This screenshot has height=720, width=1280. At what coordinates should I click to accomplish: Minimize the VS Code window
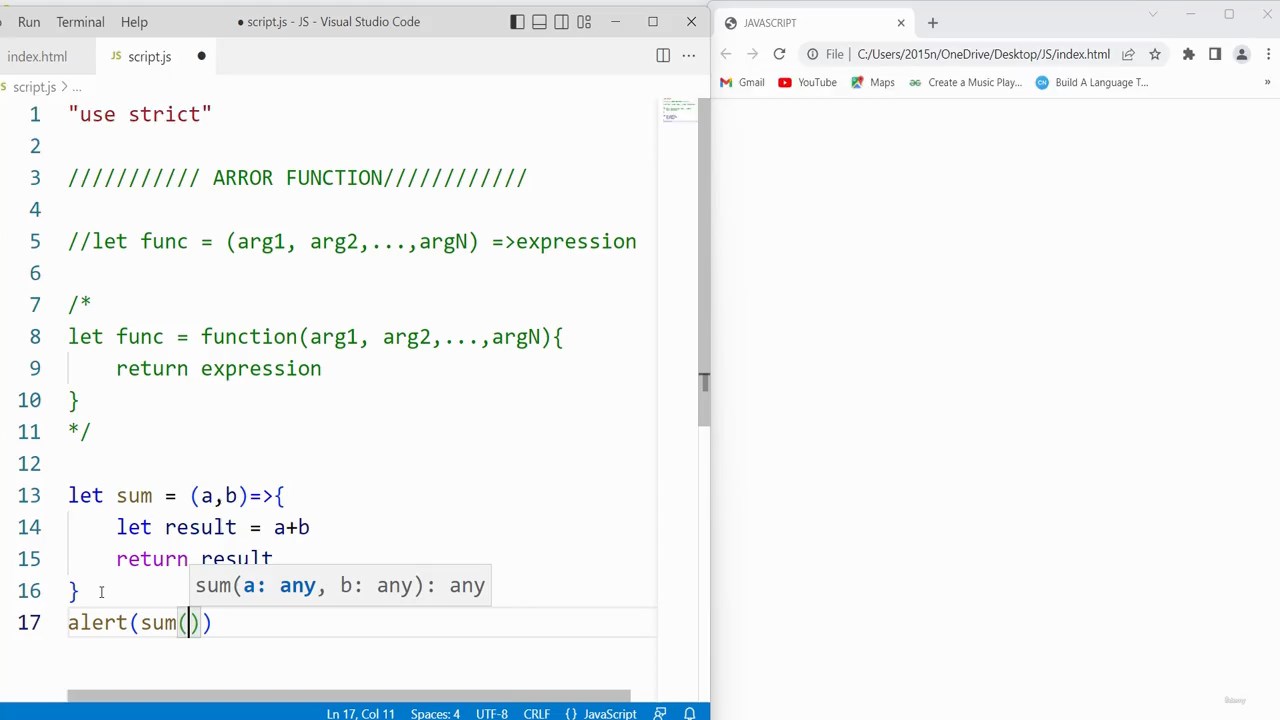coord(616,22)
